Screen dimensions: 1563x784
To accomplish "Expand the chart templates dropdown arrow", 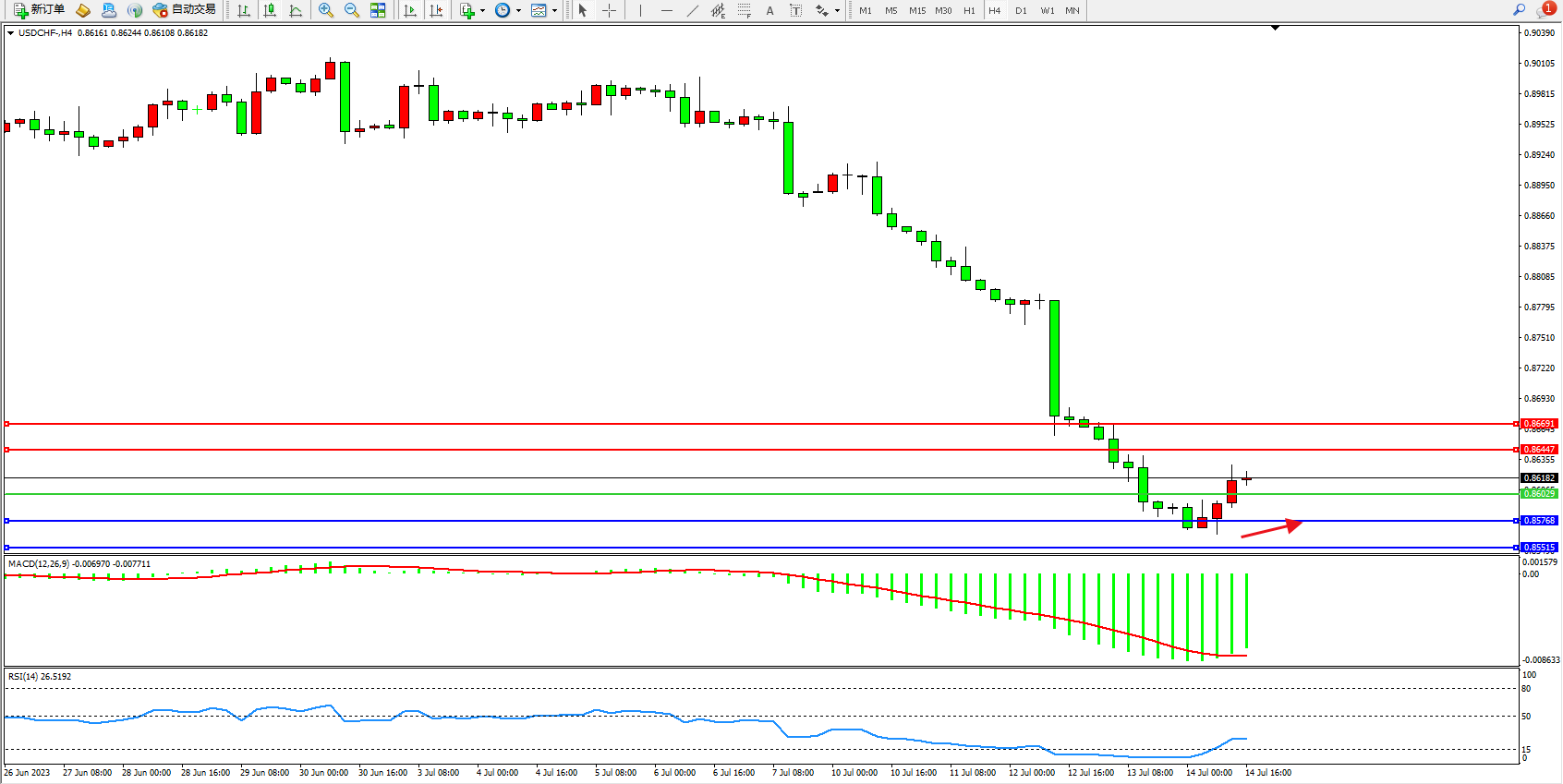I will click(554, 11).
